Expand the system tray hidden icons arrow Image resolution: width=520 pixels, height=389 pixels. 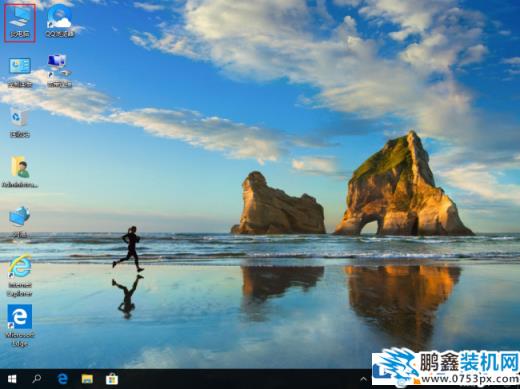[x=364, y=379]
